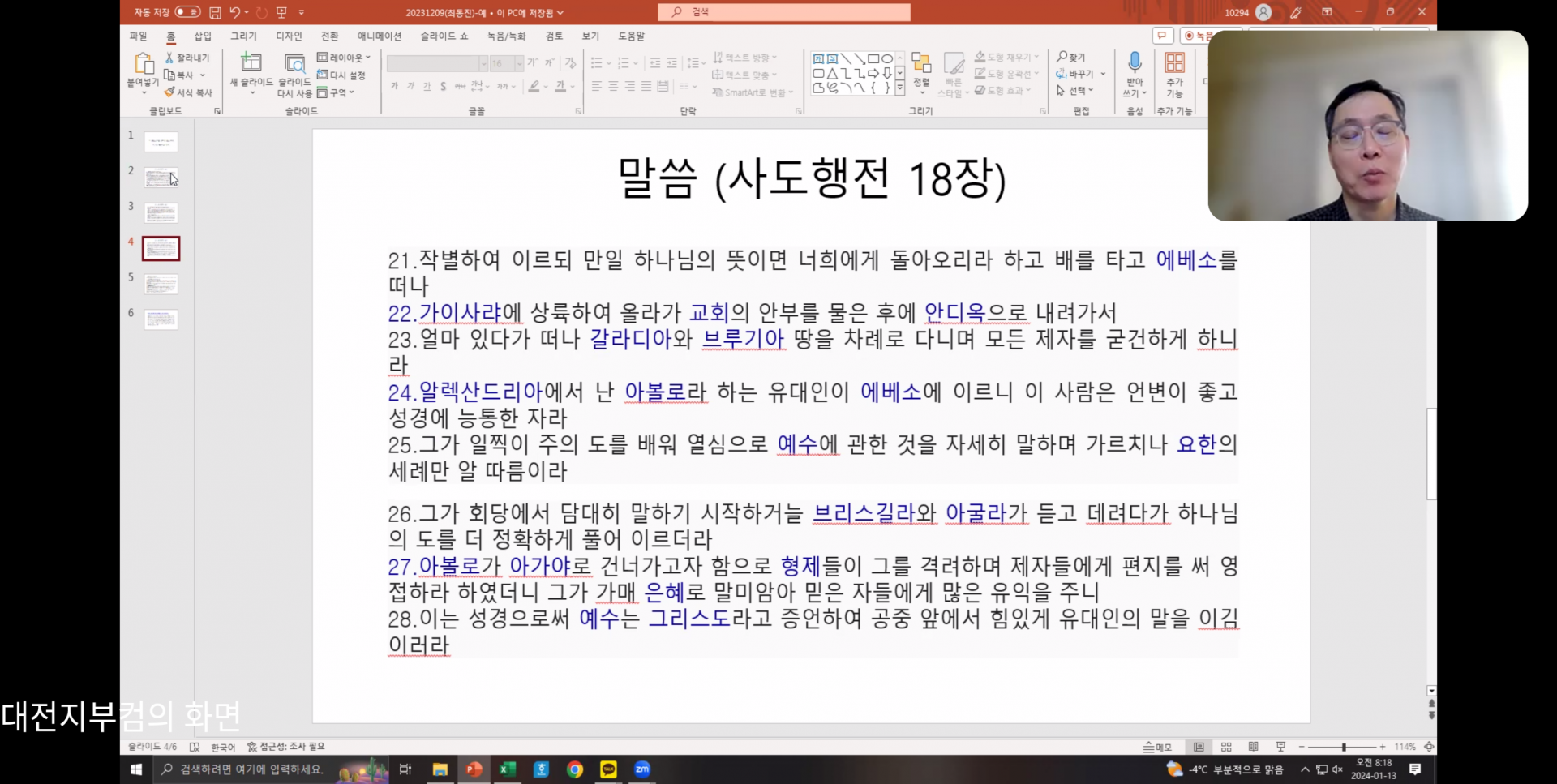The image size is (1557, 784).
Task: Select slide 5 thumbnail
Action: click(161, 284)
